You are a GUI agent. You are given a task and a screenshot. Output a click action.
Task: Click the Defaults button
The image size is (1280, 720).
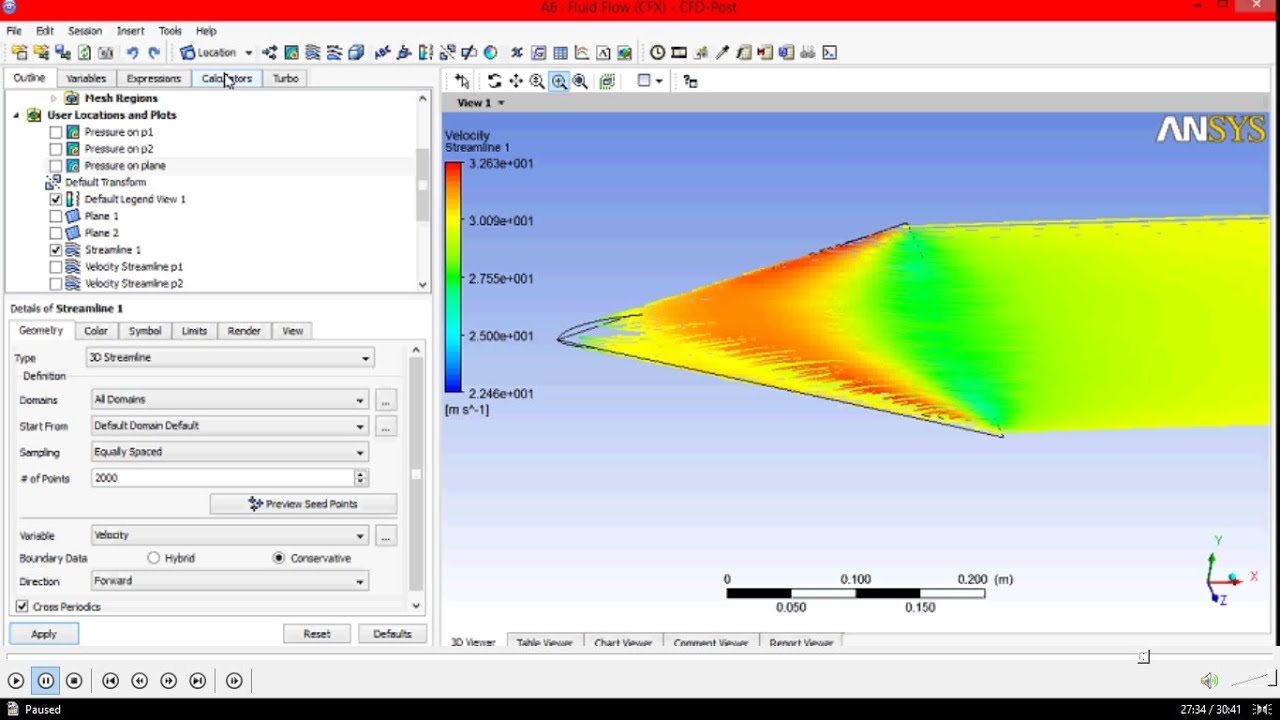tap(392, 634)
